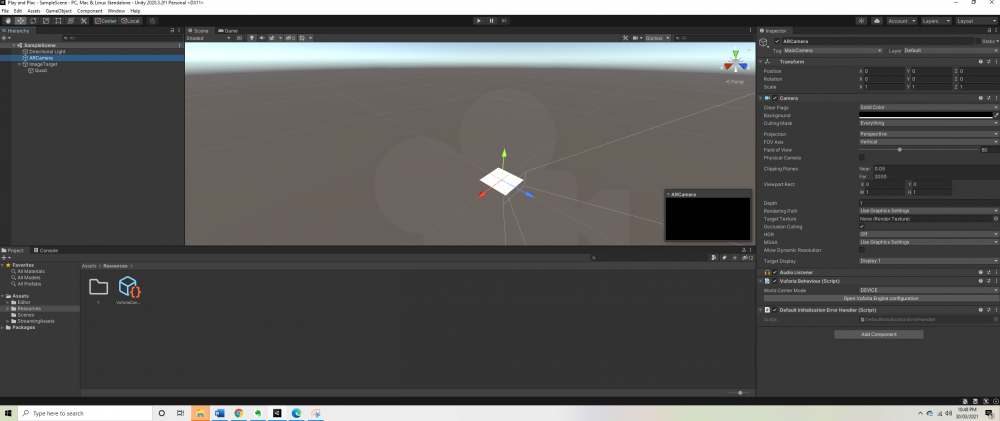Click the Pause button
Screen dimensions: 1000x421
[491, 20]
